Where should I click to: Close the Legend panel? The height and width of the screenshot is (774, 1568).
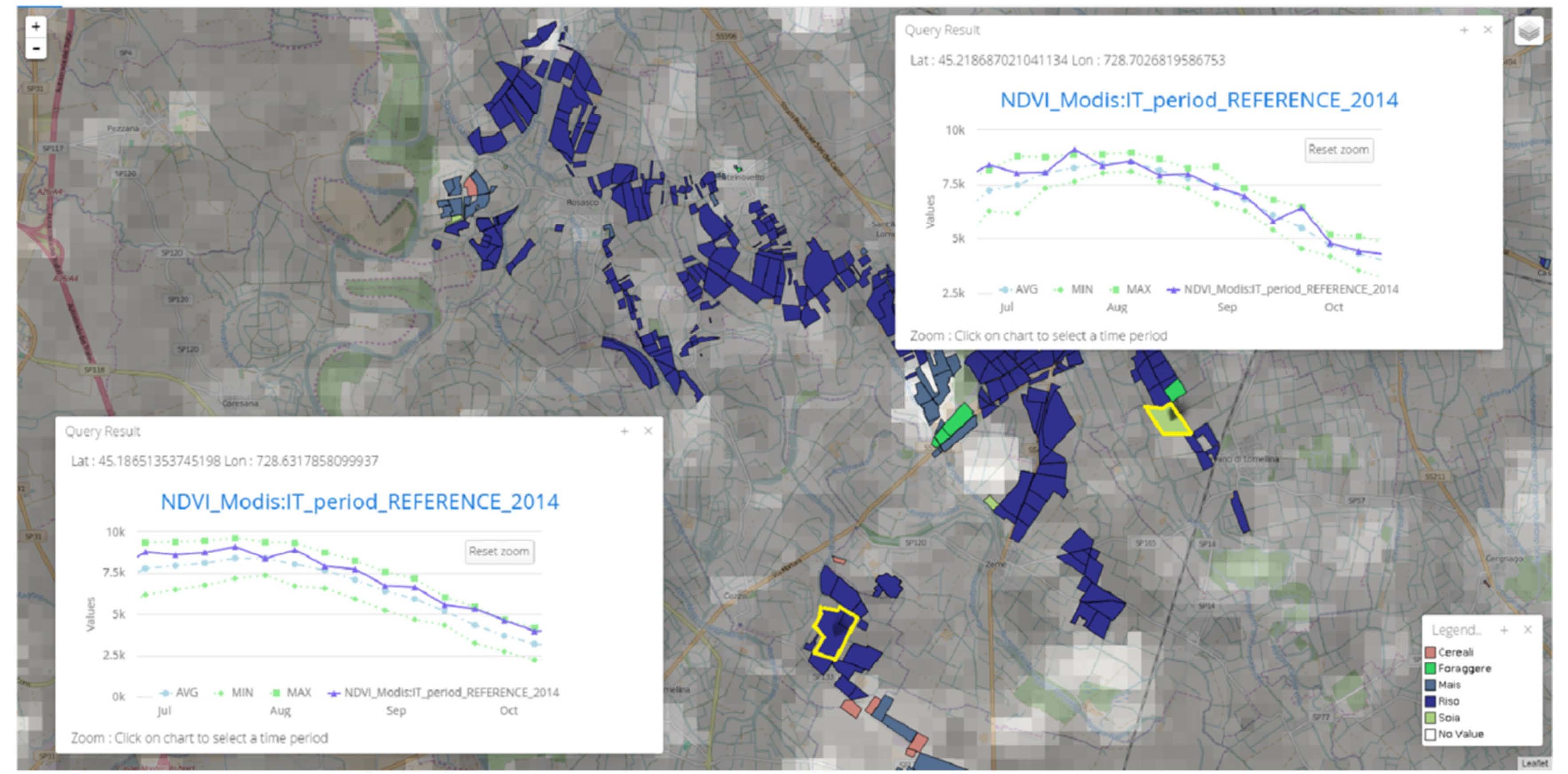tap(1528, 630)
